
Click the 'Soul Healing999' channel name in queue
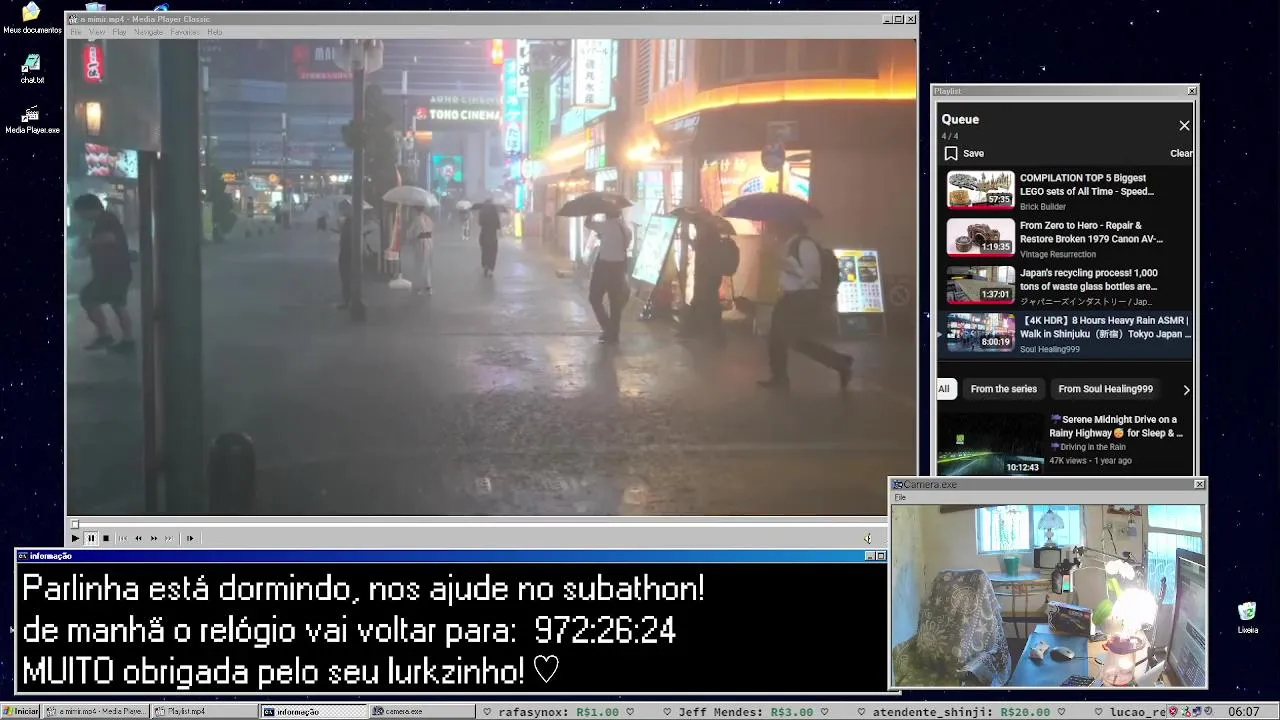point(1050,349)
